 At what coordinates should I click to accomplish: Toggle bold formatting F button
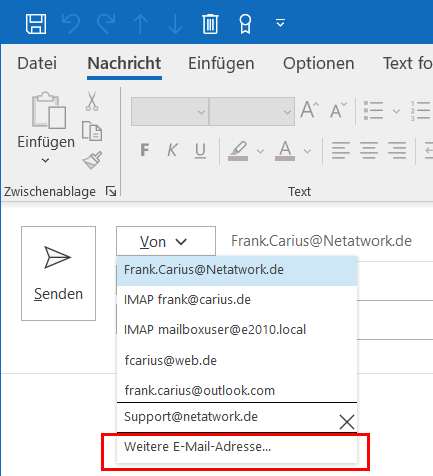click(145, 150)
